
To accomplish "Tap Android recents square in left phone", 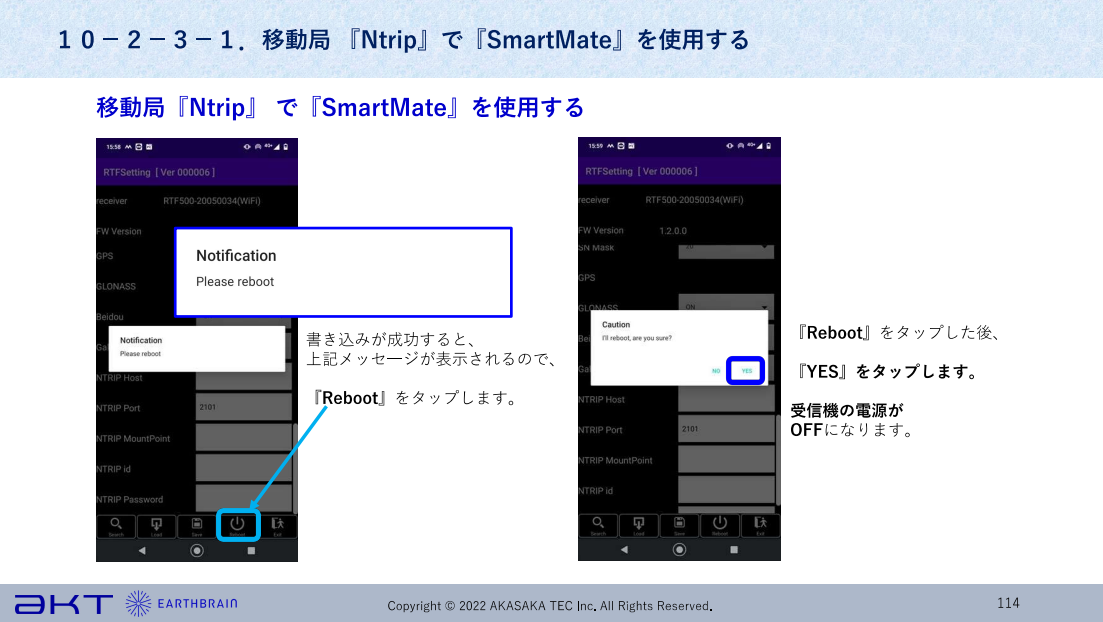I will click(x=251, y=551).
